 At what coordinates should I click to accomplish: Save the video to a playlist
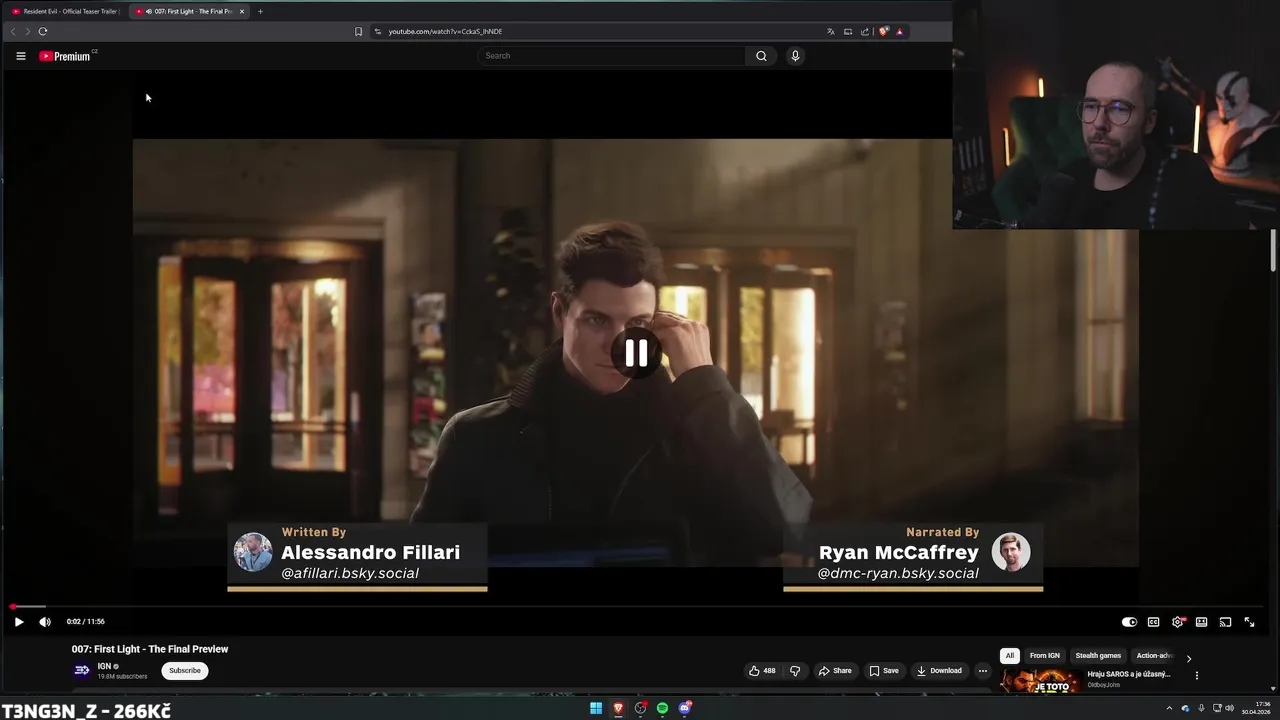pyautogui.click(x=884, y=671)
